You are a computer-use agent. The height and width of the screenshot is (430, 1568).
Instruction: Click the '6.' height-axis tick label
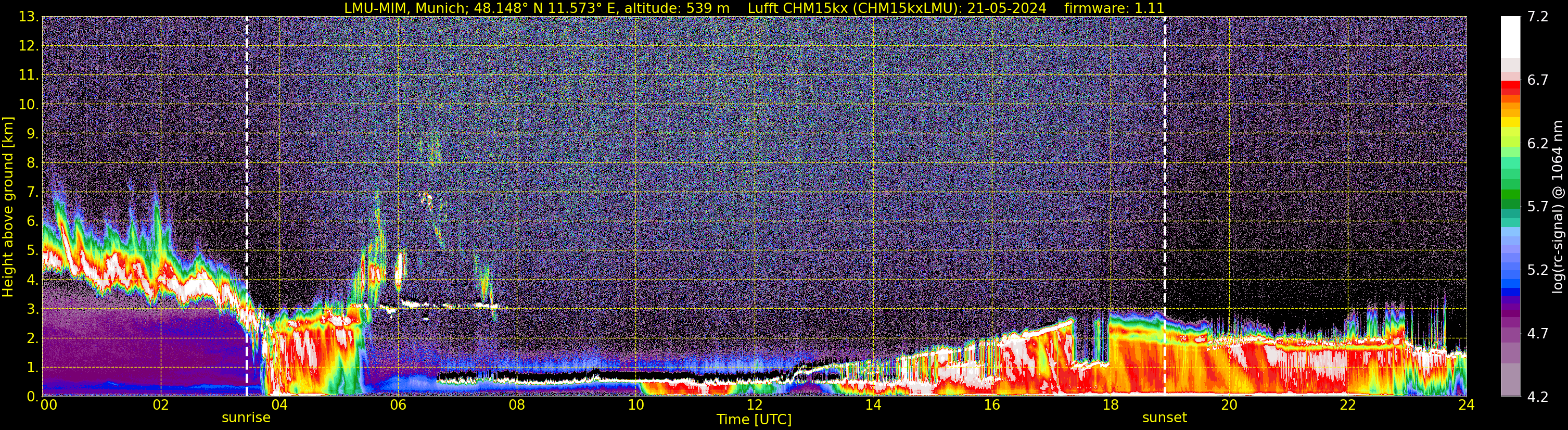32,221
